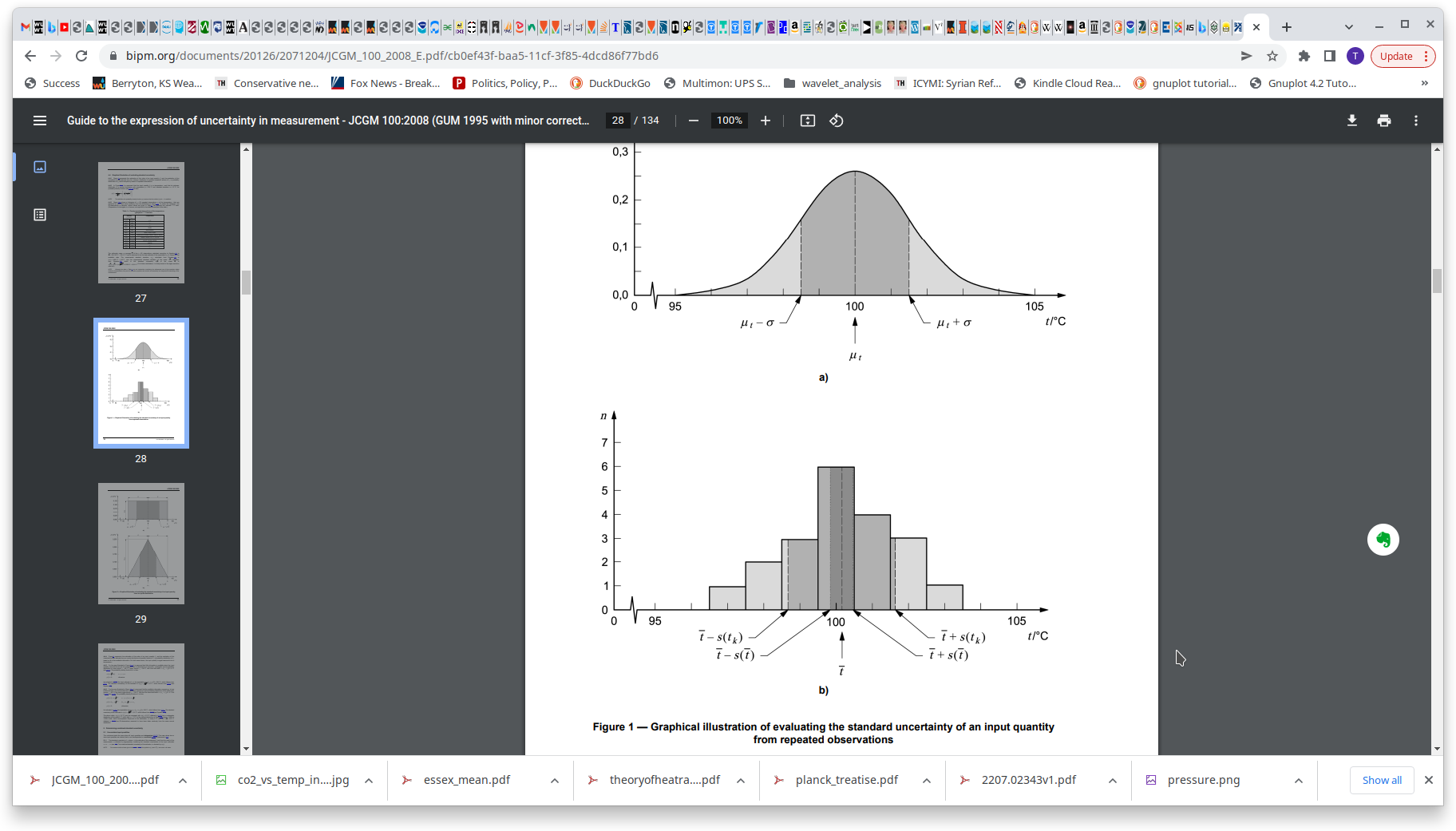The height and width of the screenshot is (831, 1456).
Task: Open the PDF viewer more actions menu
Action: coord(1416,121)
